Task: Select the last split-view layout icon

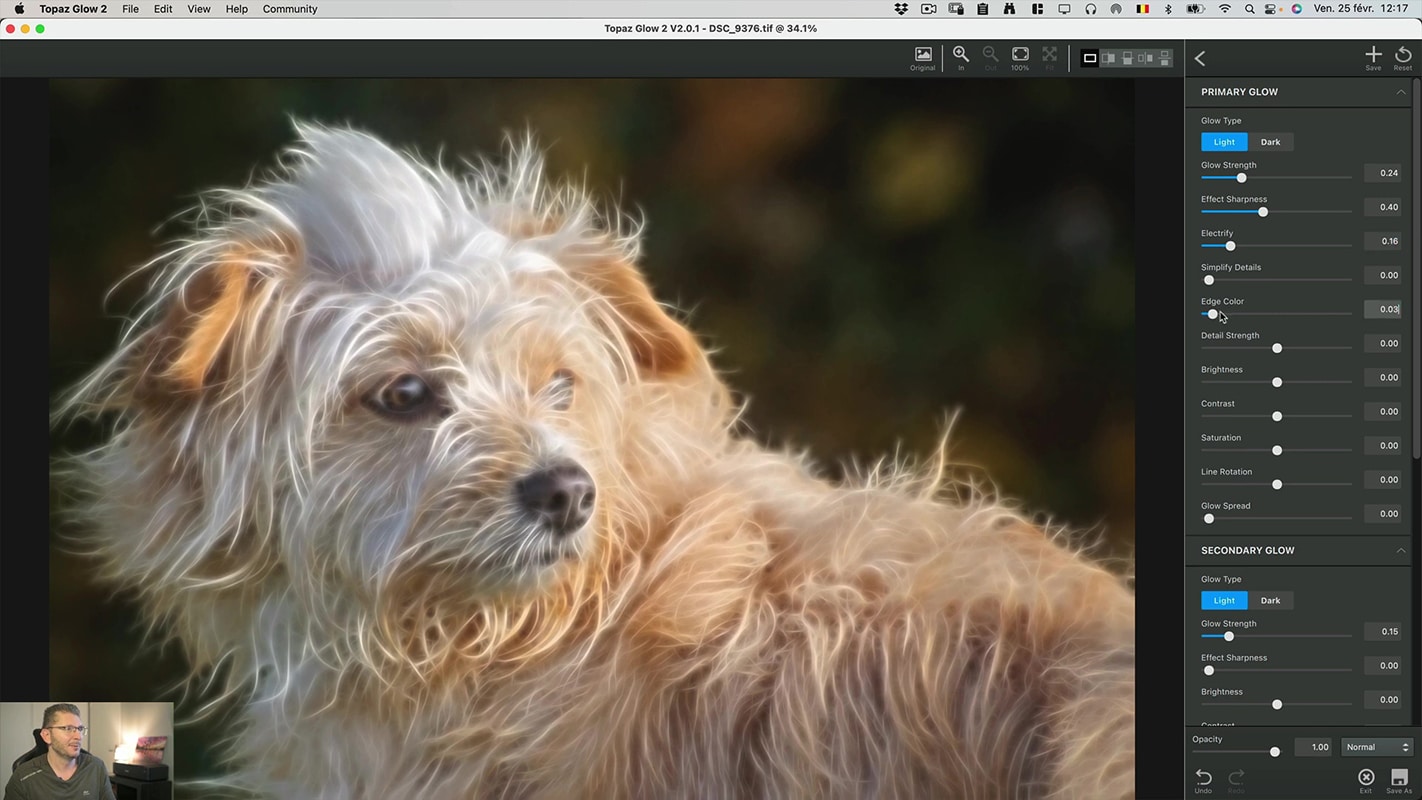Action: point(1165,58)
